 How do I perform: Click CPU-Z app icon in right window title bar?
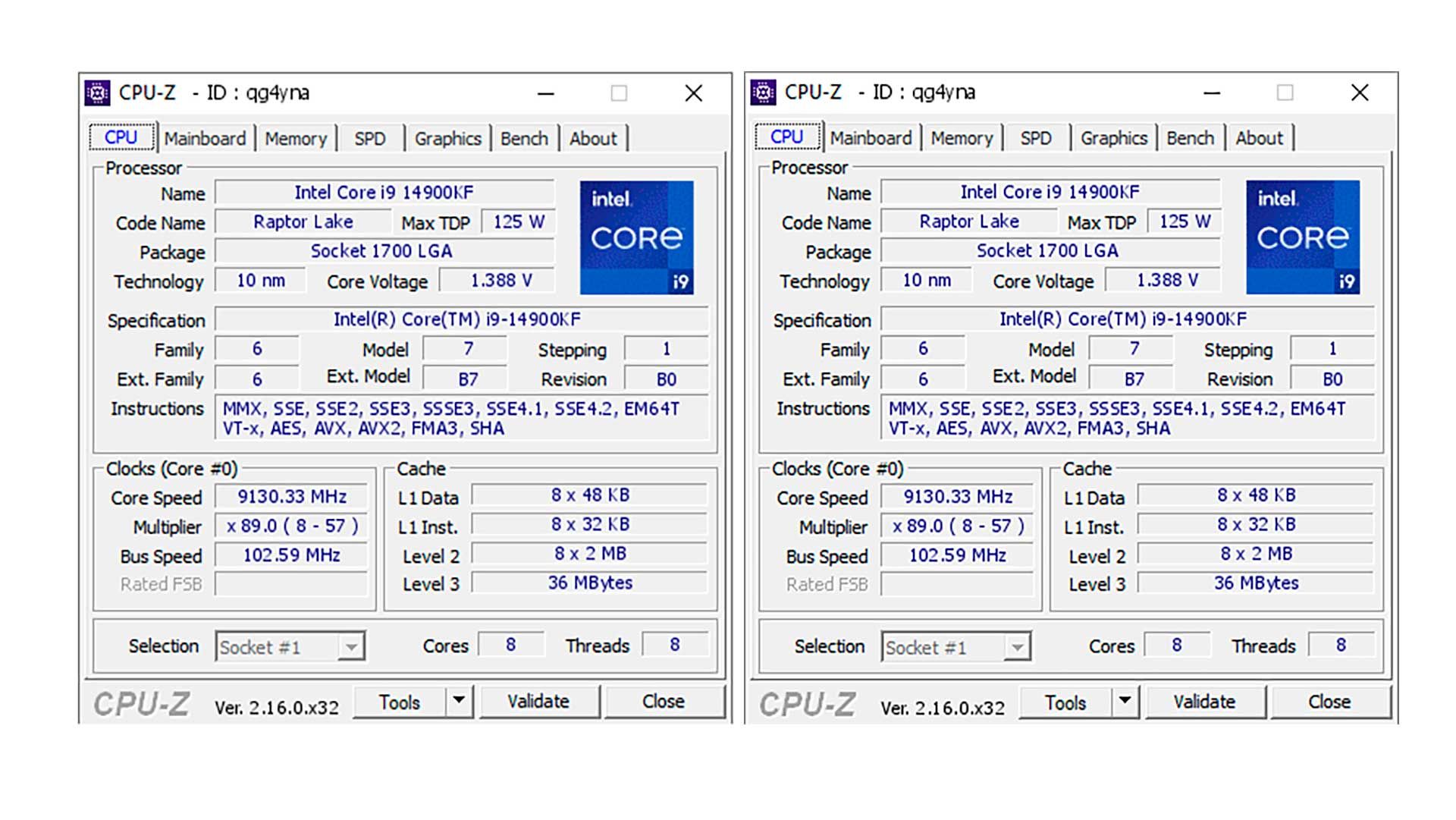(763, 93)
